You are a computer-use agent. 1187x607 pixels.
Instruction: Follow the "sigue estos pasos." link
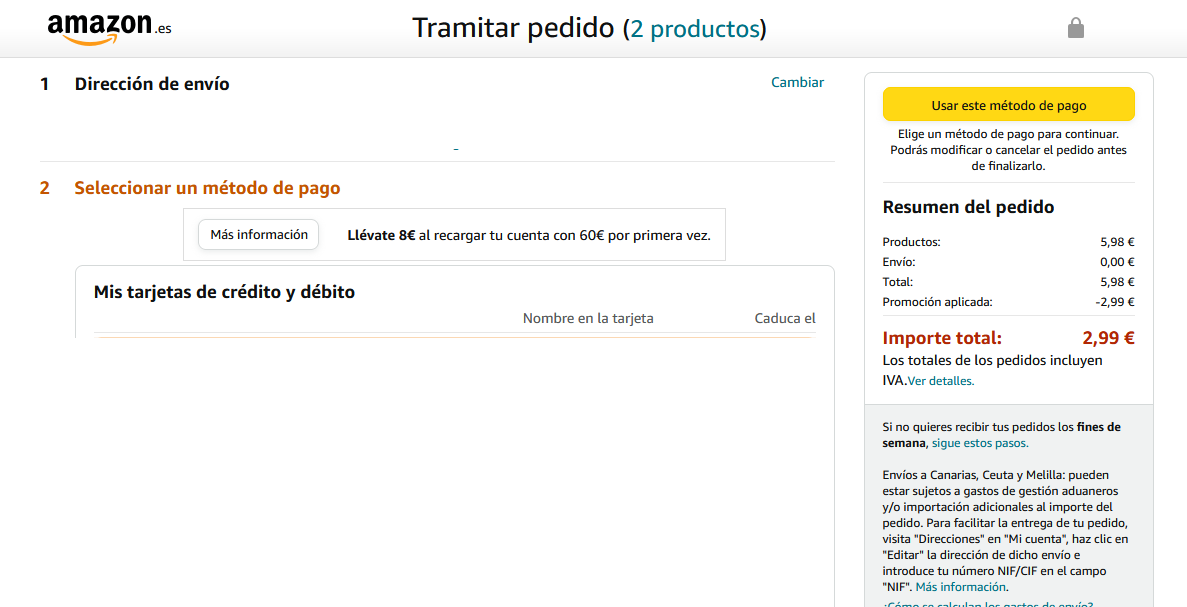[x=980, y=444]
